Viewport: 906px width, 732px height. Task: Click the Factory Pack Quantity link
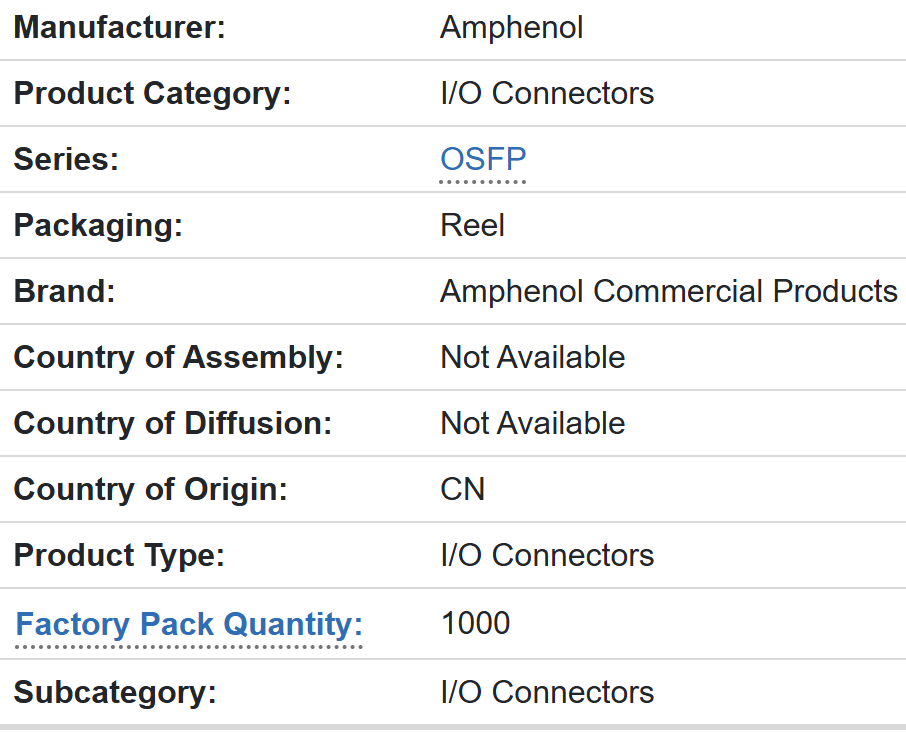click(189, 625)
